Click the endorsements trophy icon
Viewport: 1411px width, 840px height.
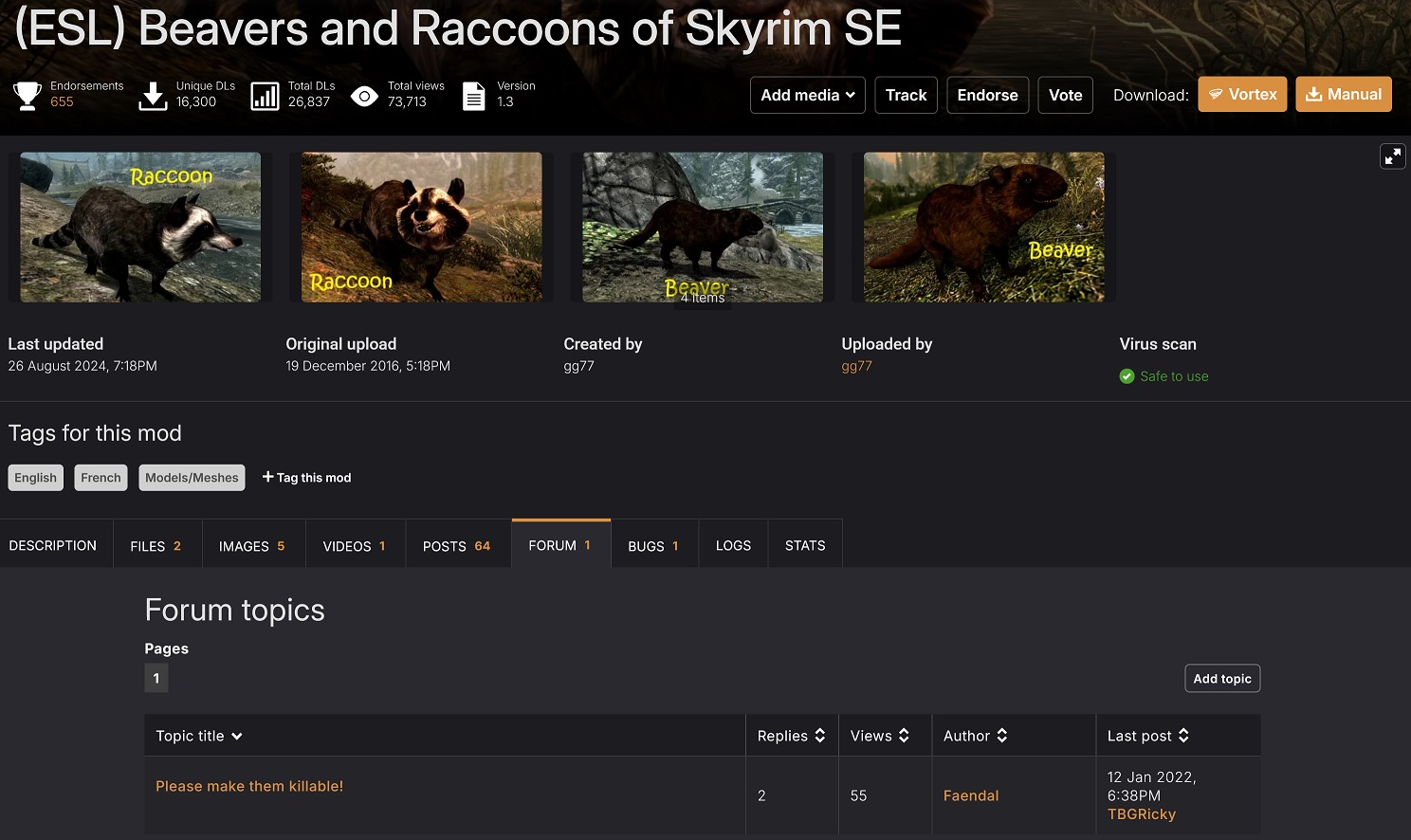[x=27, y=95]
